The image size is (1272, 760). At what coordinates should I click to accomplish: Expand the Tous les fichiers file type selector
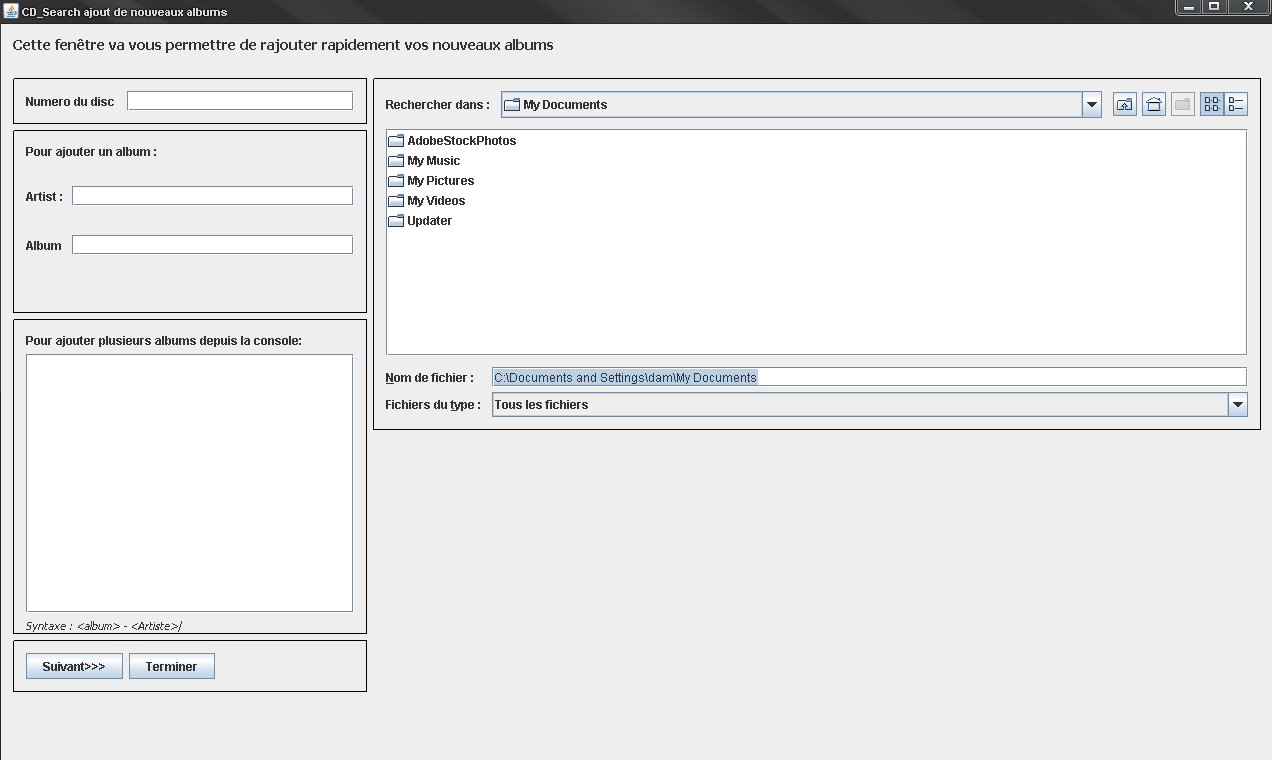tap(1238, 404)
